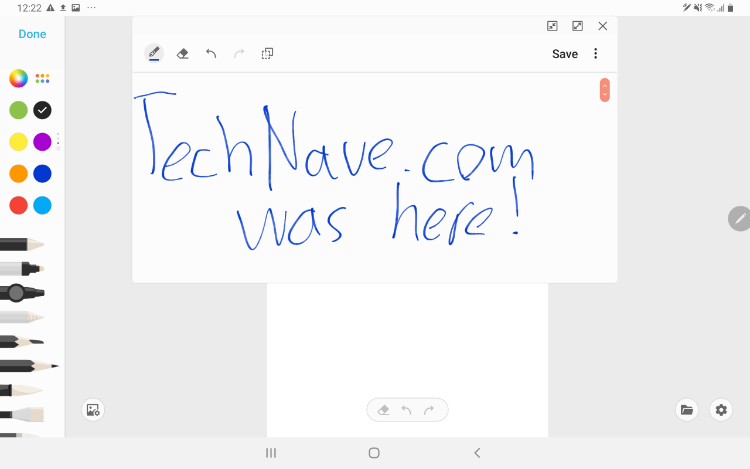Viewport: 750px width, 469px height.
Task: Save the handwritten note
Action: tap(565, 54)
